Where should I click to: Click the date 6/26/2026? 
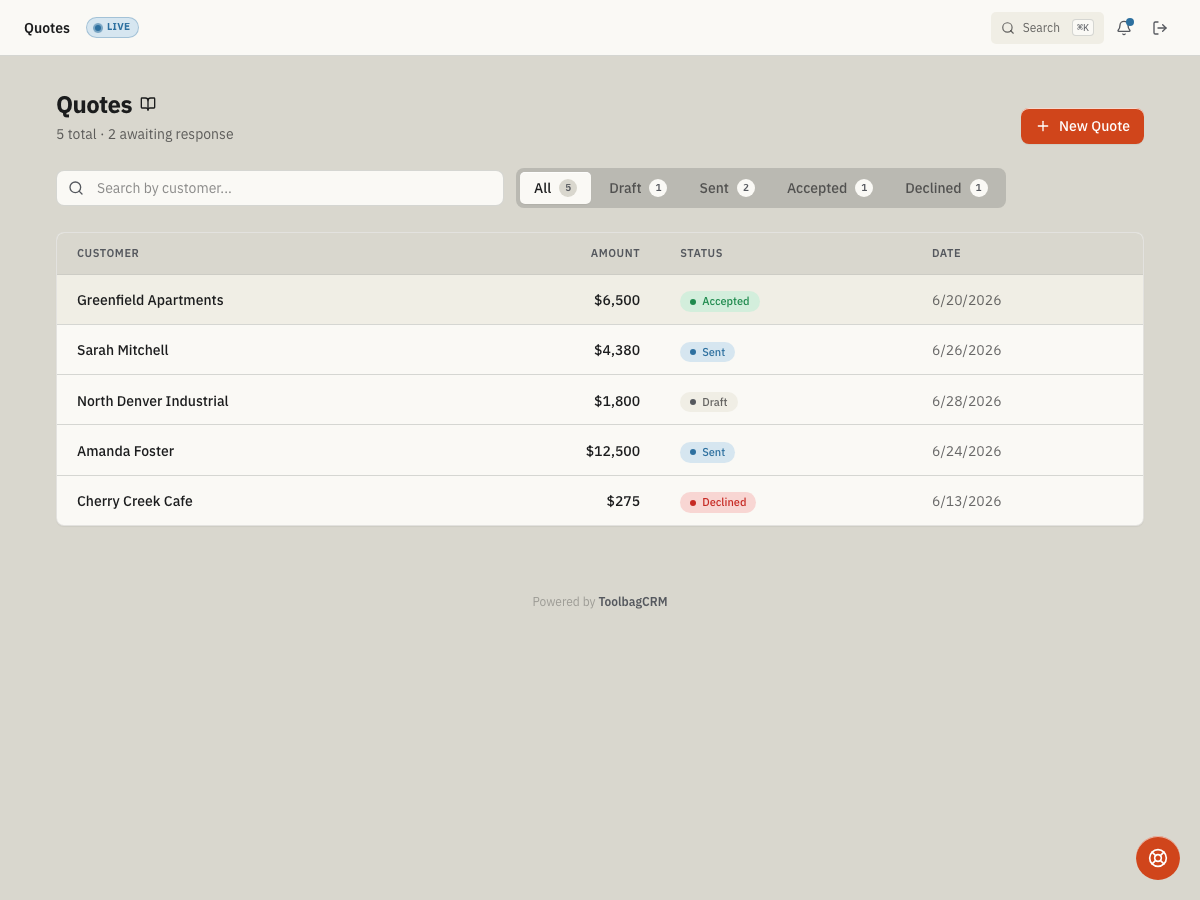[x=966, y=350]
